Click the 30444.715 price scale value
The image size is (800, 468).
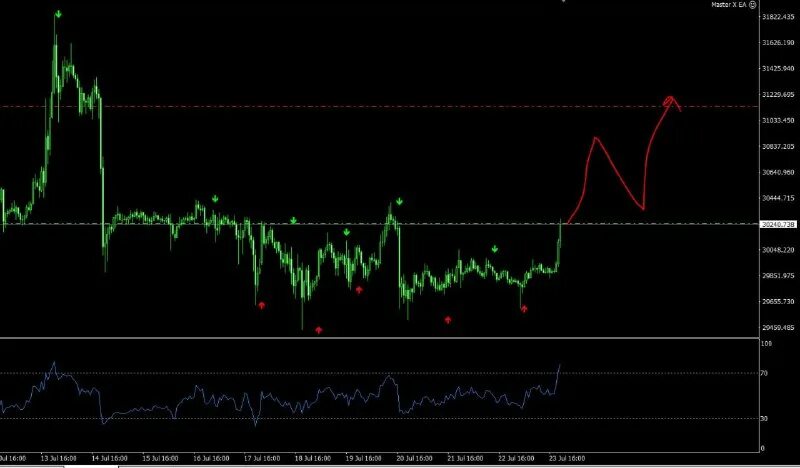click(x=779, y=198)
